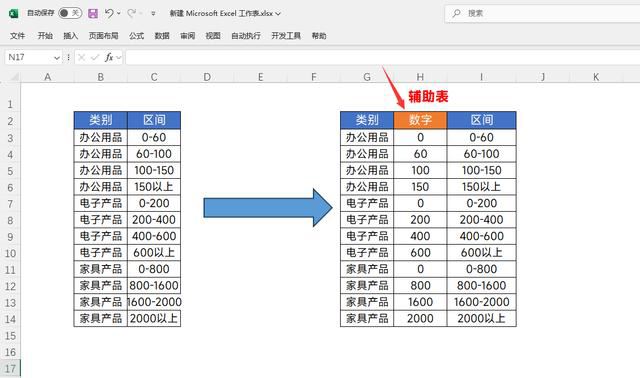Click the Name Box showing N17

tap(29, 58)
